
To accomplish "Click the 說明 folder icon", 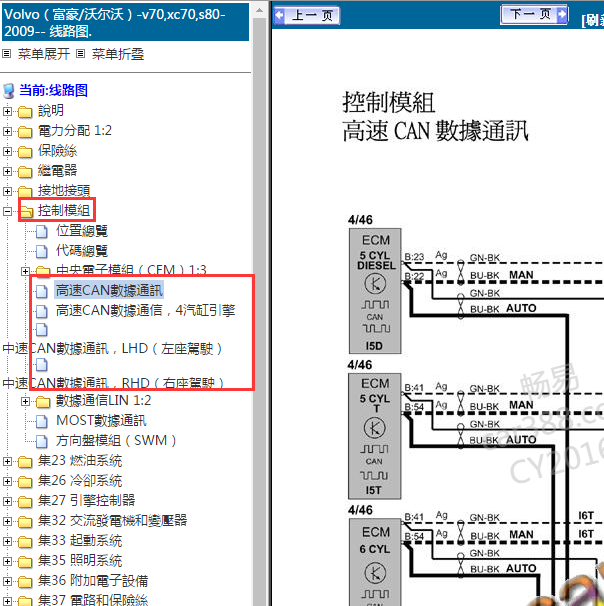I will [25, 112].
